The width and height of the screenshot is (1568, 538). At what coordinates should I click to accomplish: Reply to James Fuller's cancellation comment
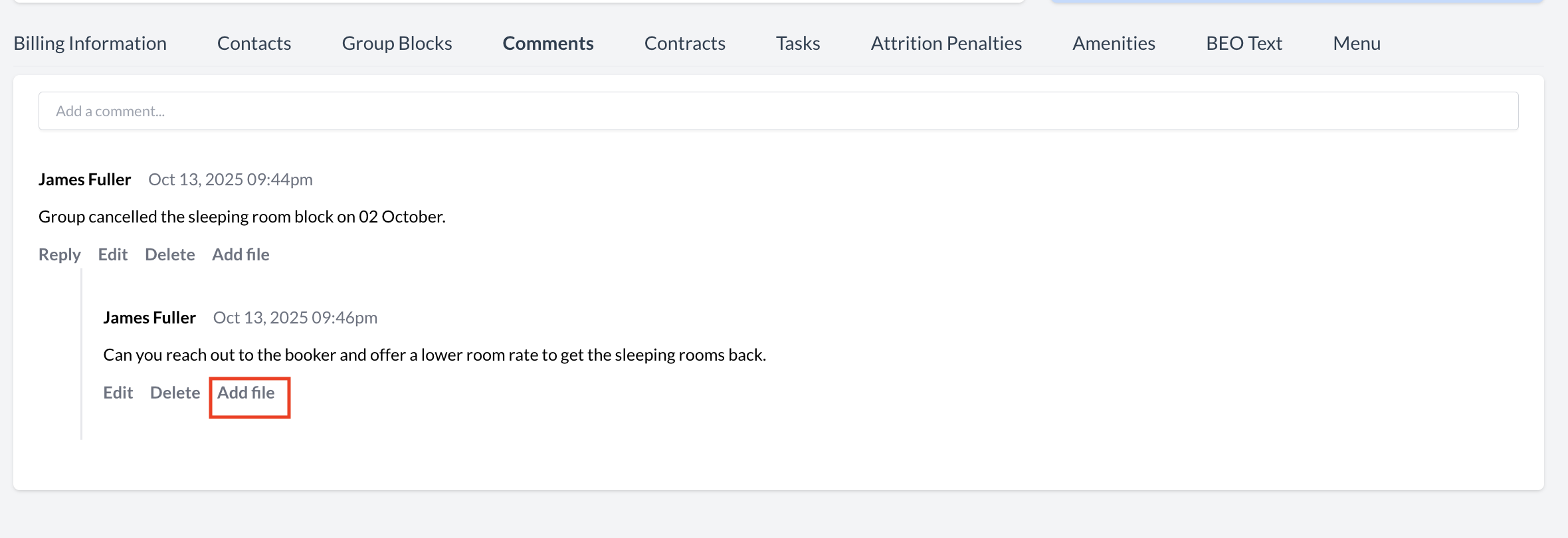(58, 254)
